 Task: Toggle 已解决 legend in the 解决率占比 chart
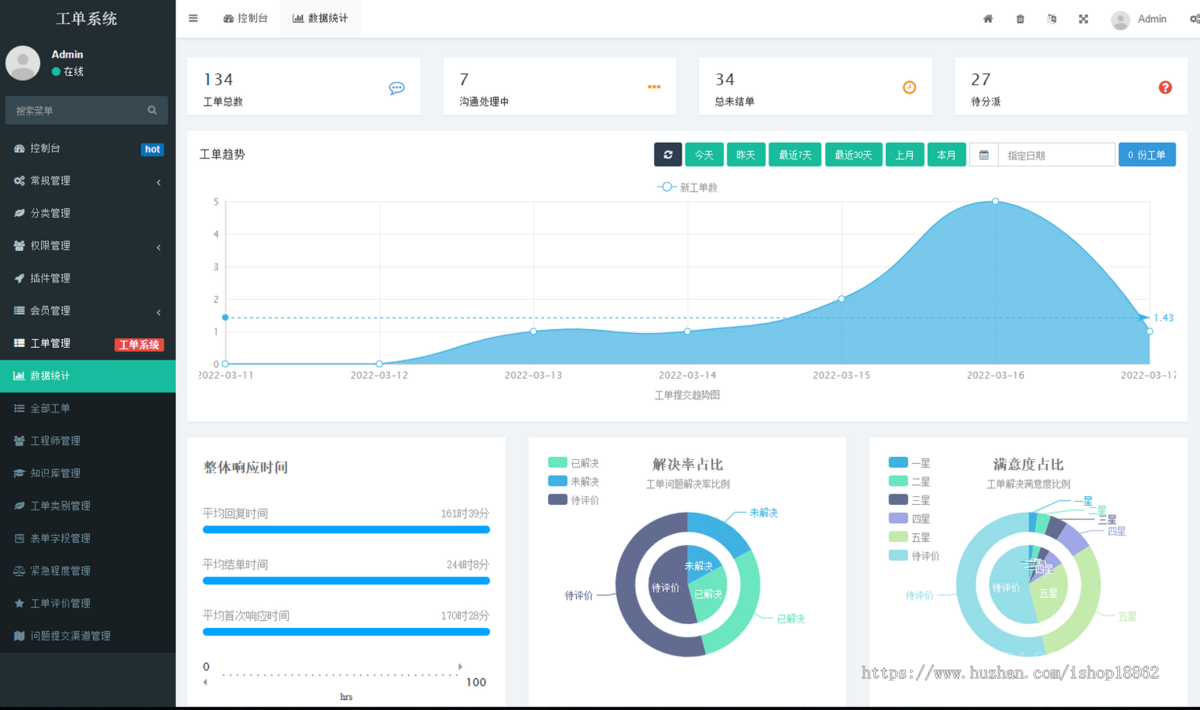(574, 463)
